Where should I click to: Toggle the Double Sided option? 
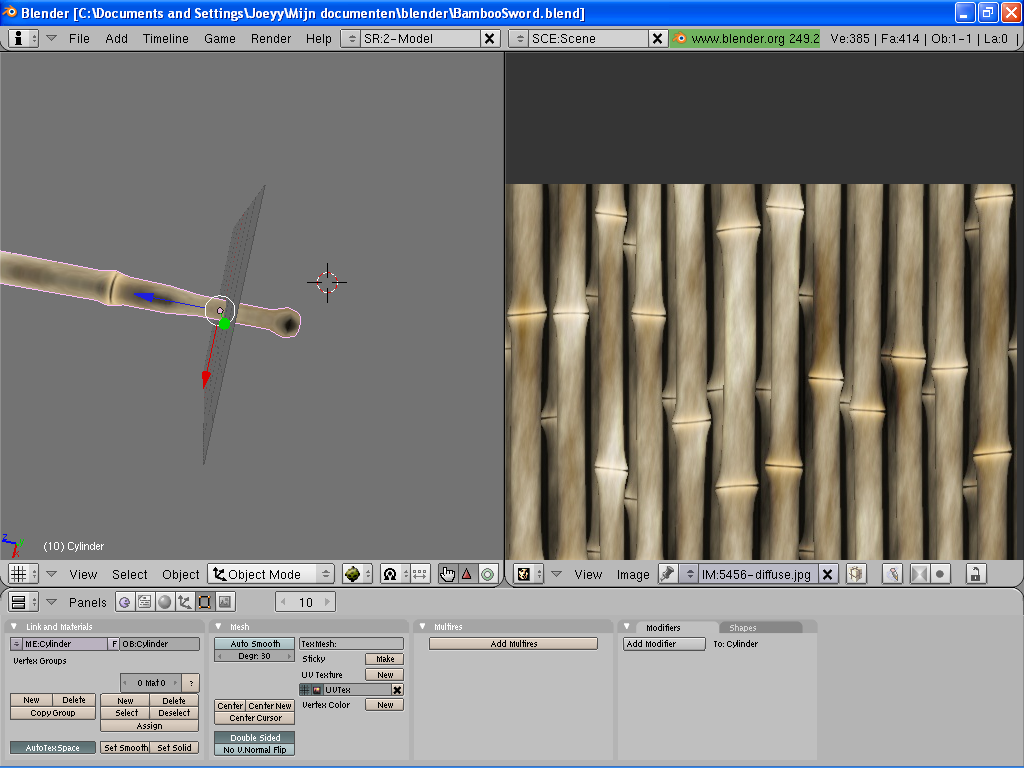click(255, 738)
